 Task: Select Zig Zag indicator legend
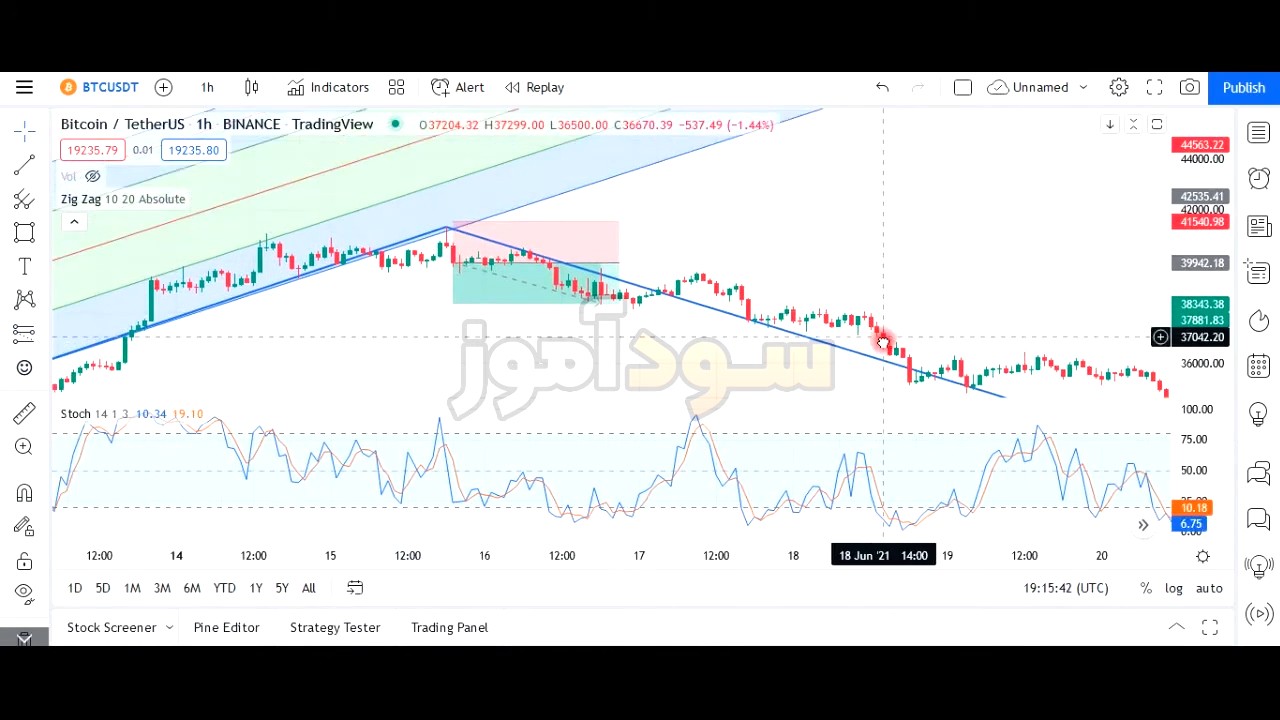coord(123,199)
